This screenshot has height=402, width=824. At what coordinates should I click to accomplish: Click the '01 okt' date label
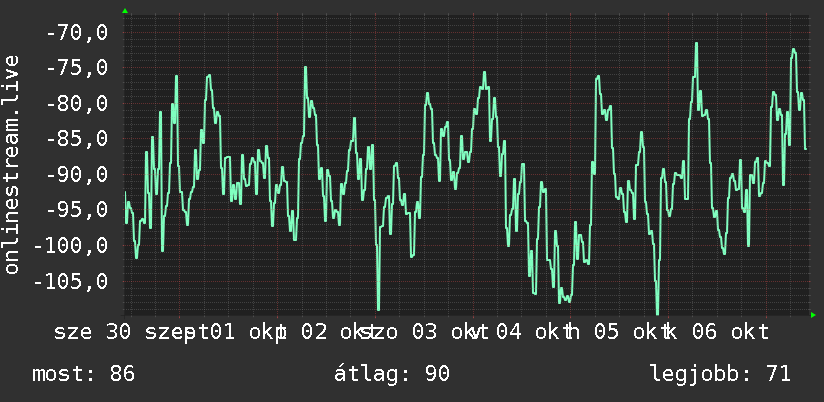click(248, 332)
